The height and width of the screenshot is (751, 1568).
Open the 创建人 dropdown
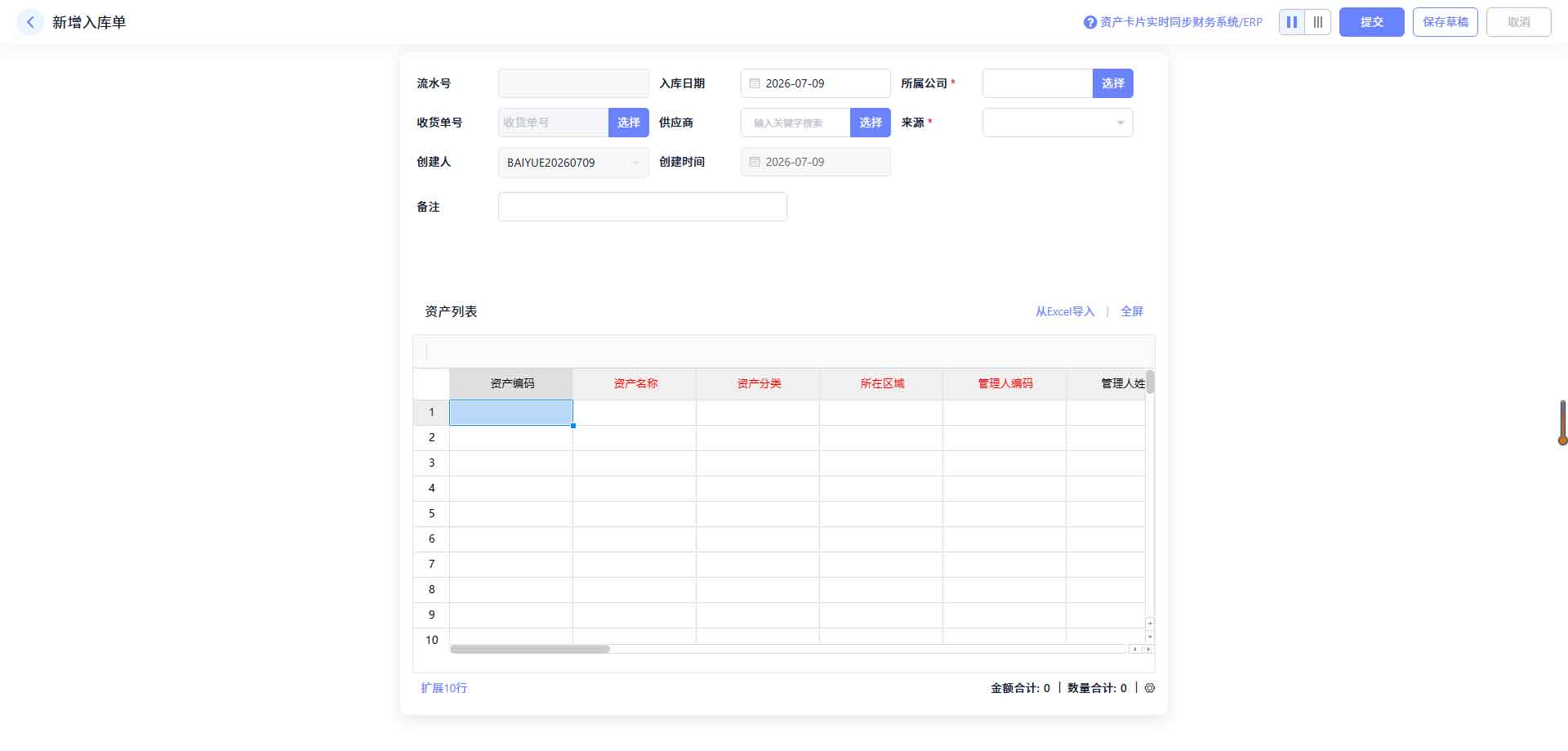[573, 162]
